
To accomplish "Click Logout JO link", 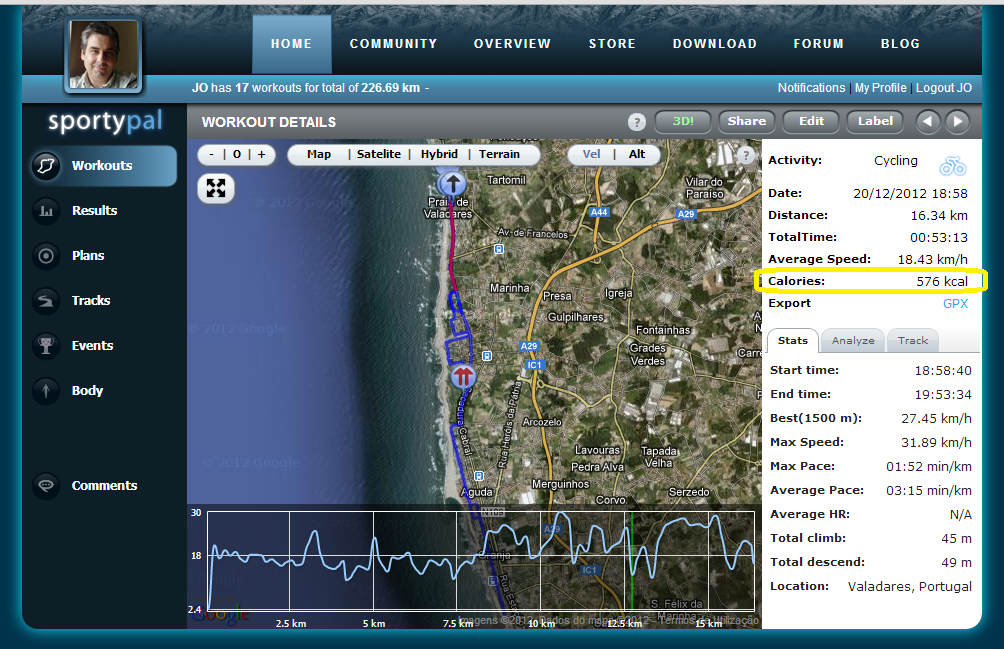I will (x=944, y=88).
